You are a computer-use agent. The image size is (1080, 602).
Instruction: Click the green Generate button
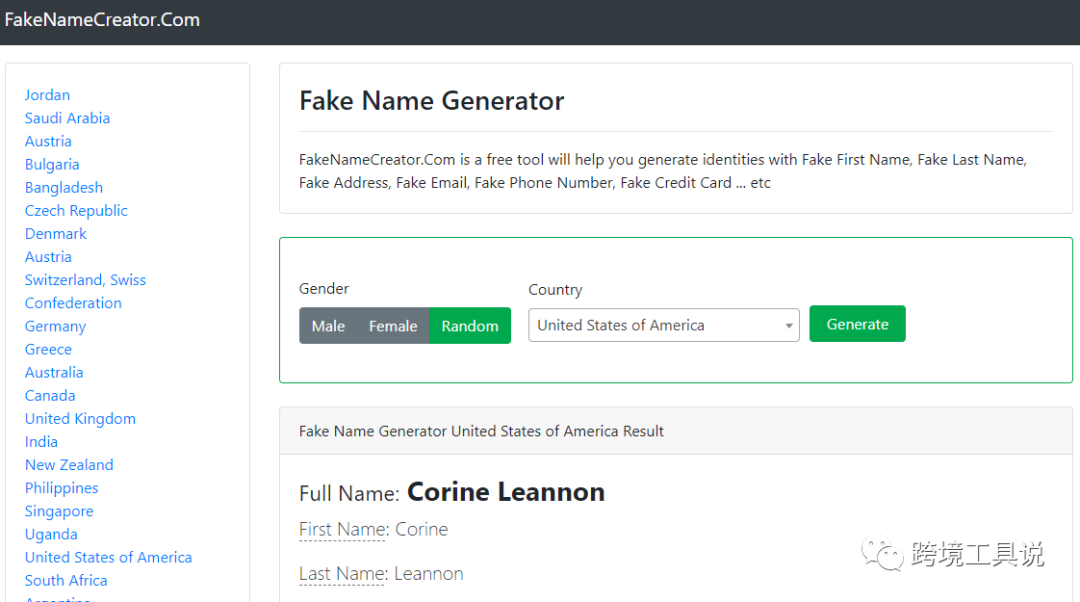[857, 324]
